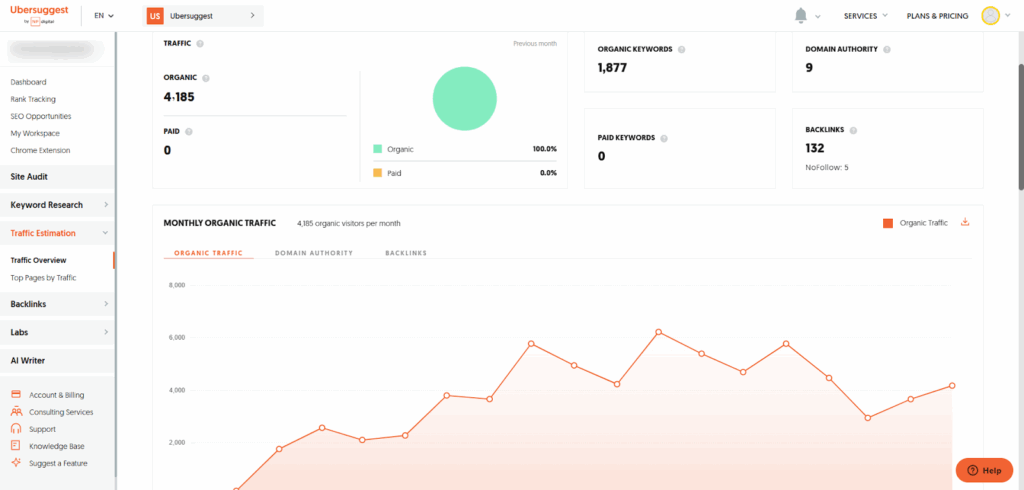Click the orange Help button
1024x490 pixels.
[984, 470]
